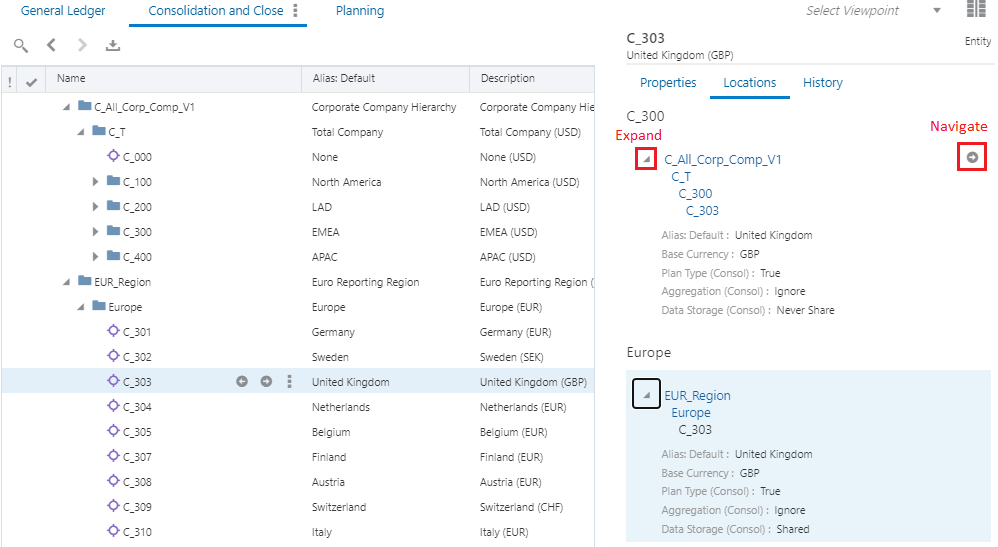Screen dimensions: 998x547
Task: Expand the C_400 APAC node
Action: click(95, 257)
